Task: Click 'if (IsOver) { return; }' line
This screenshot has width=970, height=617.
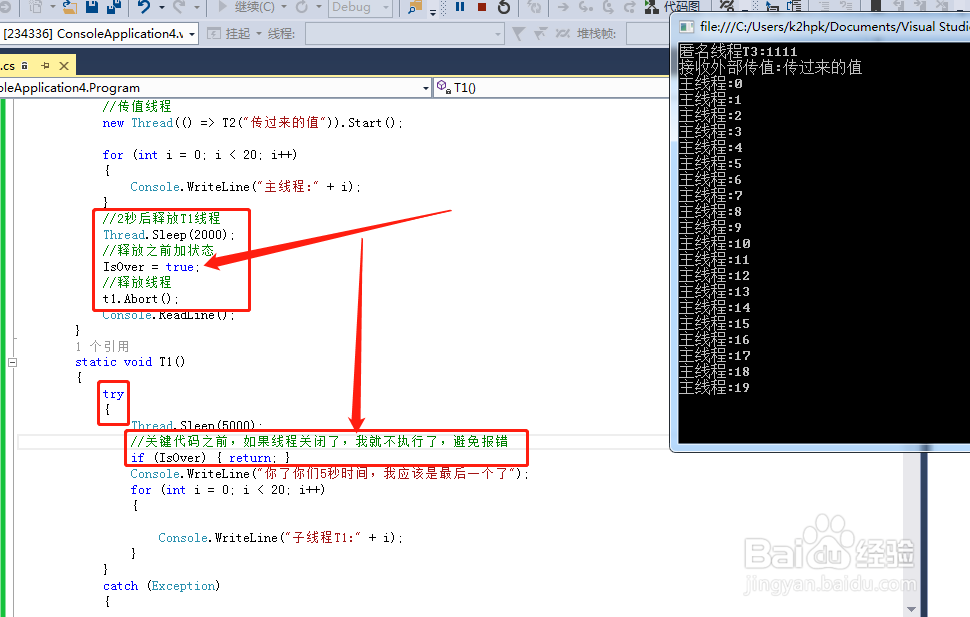Action: (210, 457)
